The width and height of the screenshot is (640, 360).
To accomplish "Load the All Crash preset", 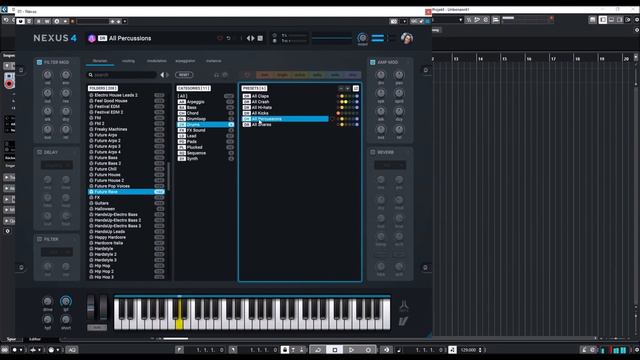I will [285, 102].
